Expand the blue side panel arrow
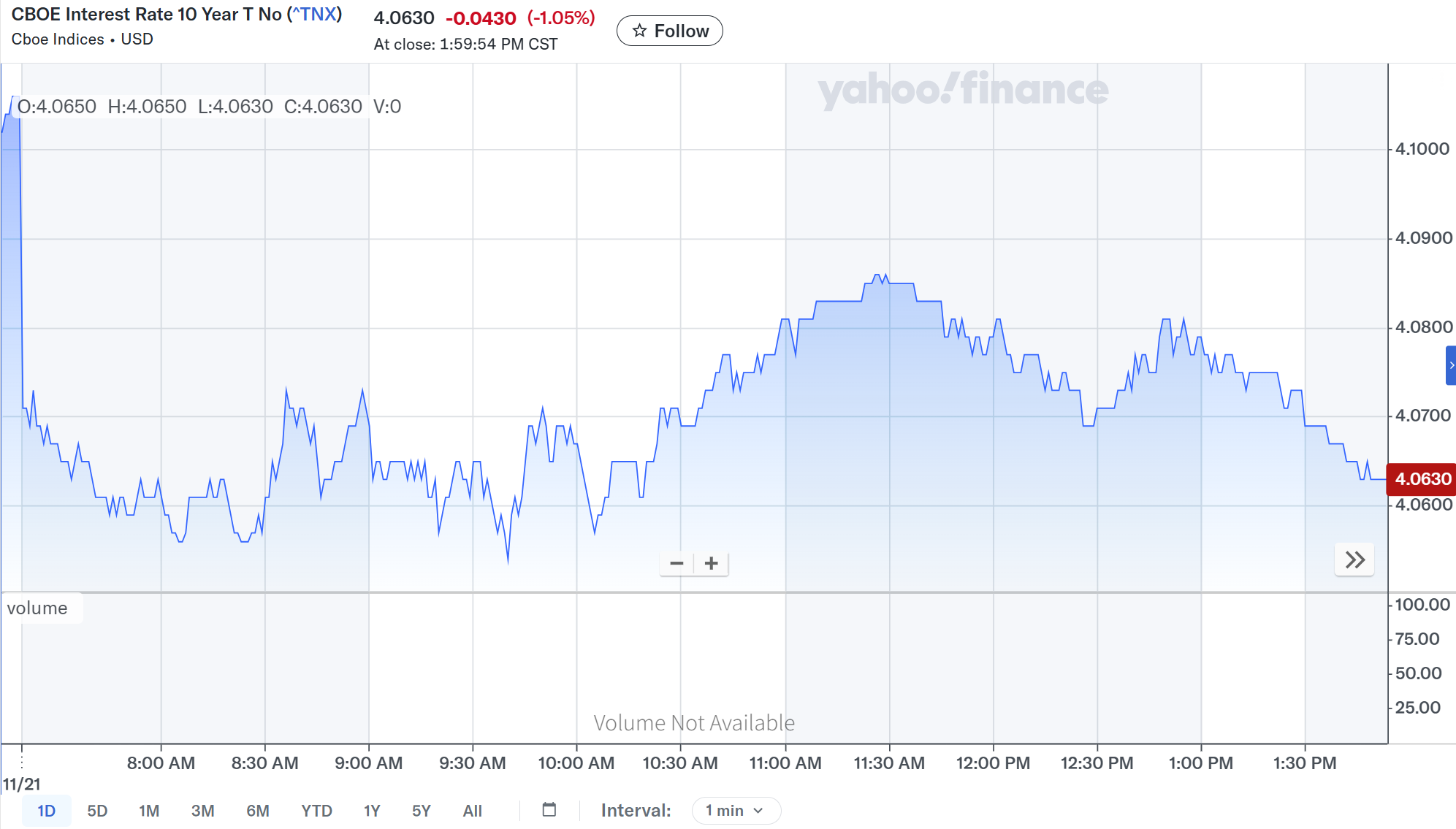Screen dimensions: 1456x829 1451,366
